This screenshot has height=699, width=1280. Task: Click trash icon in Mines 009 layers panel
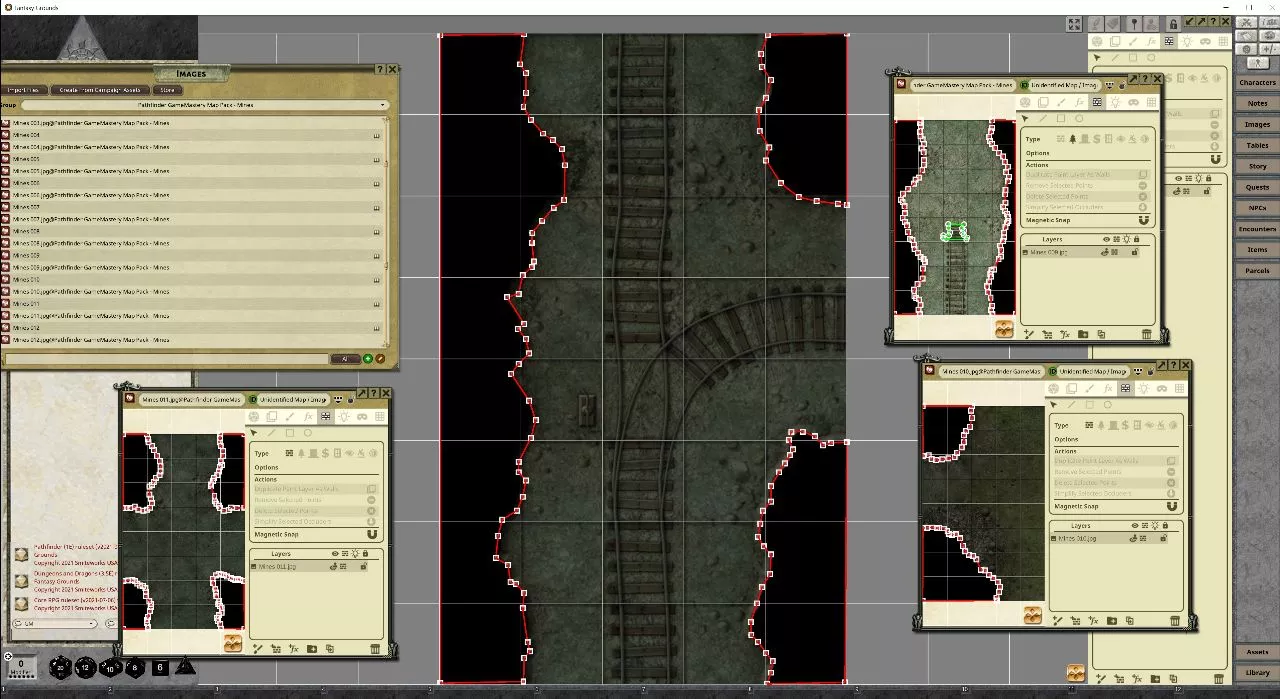click(x=1146, y=333)
